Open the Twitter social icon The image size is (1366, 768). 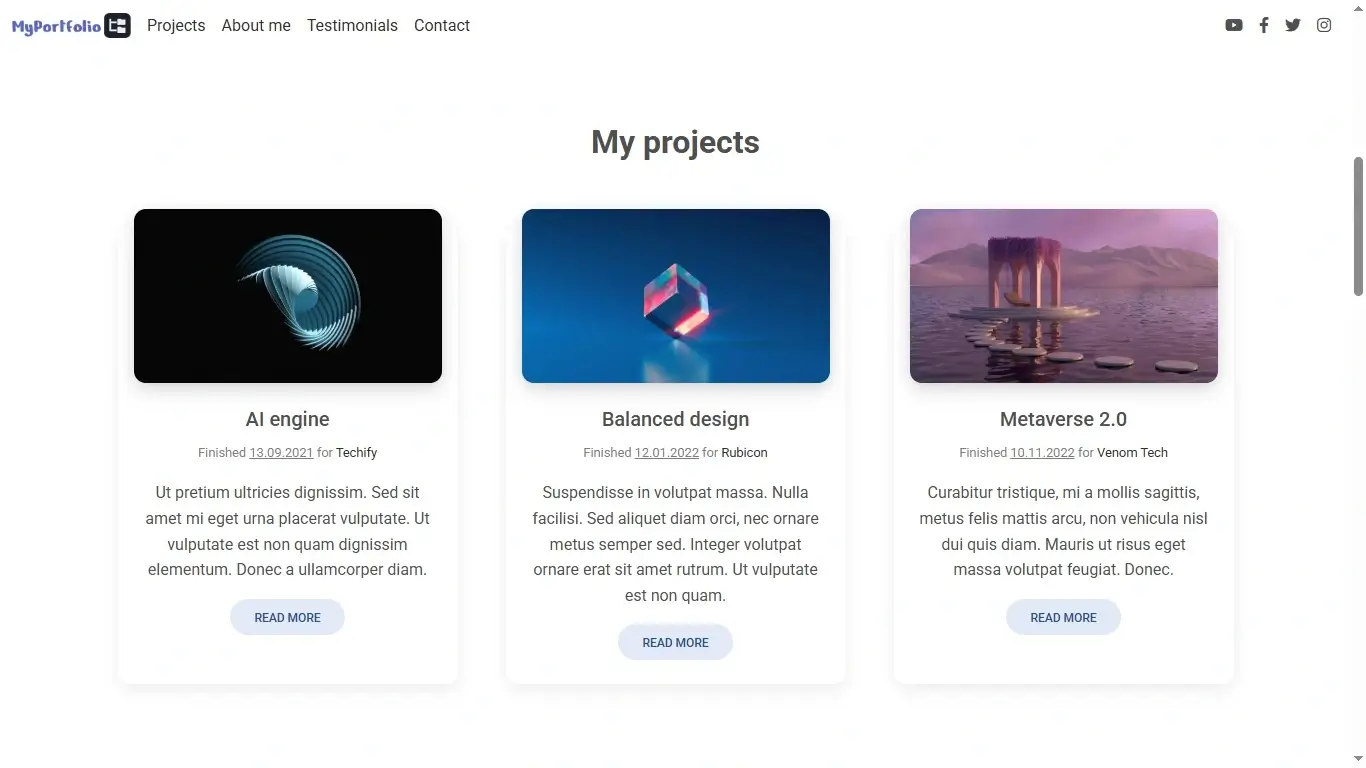point(1293,25)
